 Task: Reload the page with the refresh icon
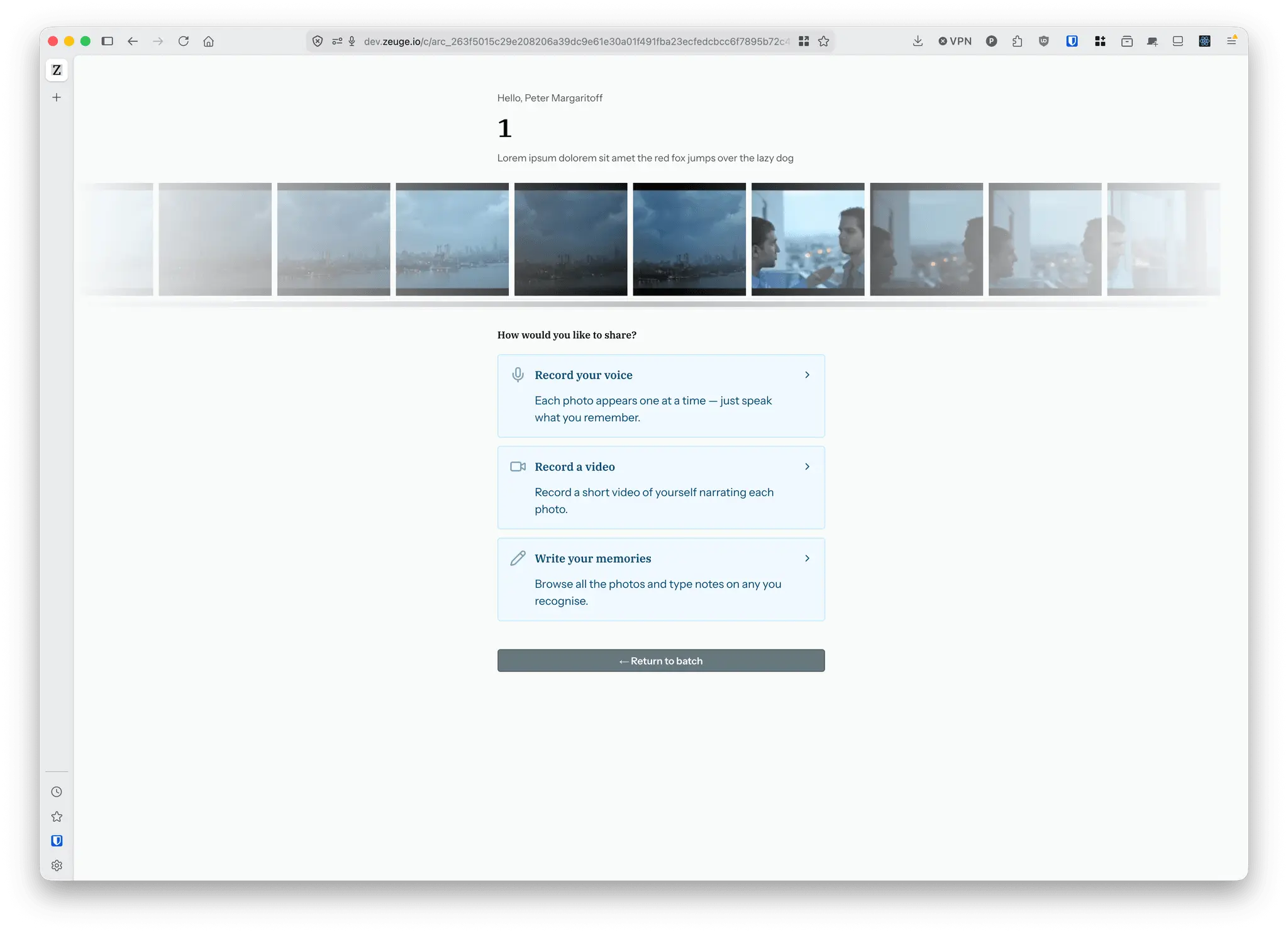click(184, 41)
